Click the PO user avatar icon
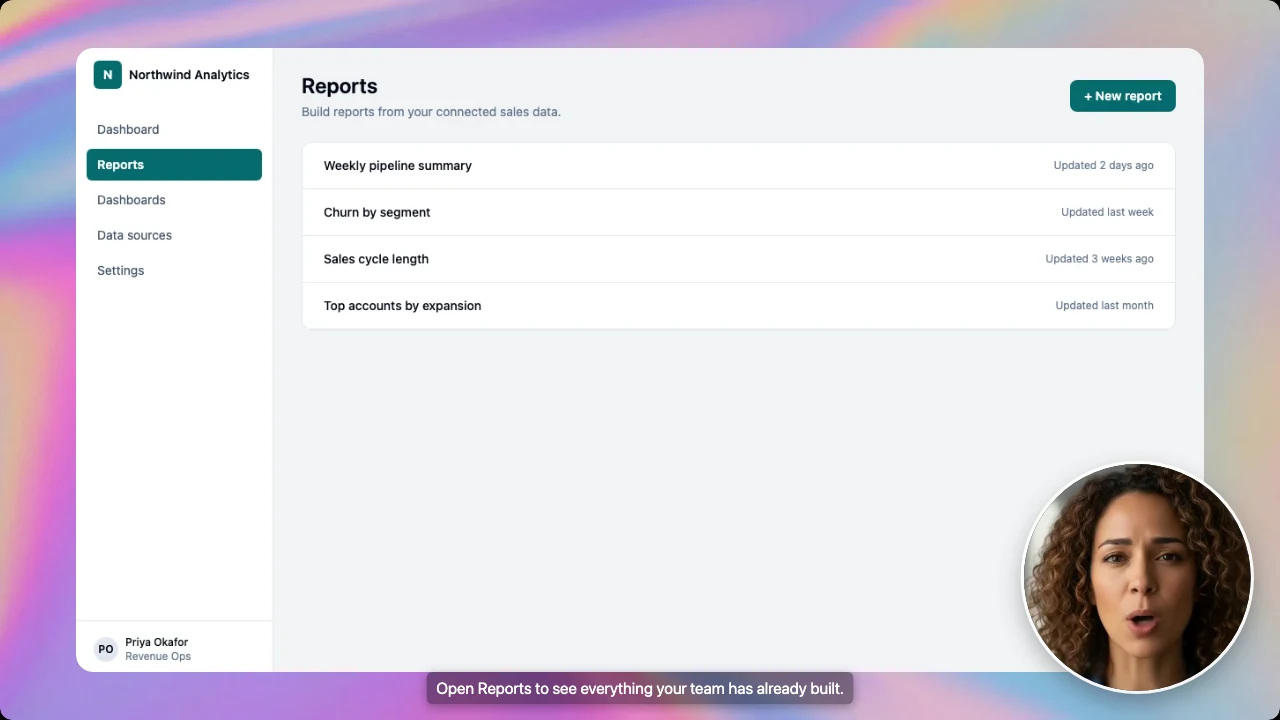This screenshot has width=1280, height=720. pos(106,649)
